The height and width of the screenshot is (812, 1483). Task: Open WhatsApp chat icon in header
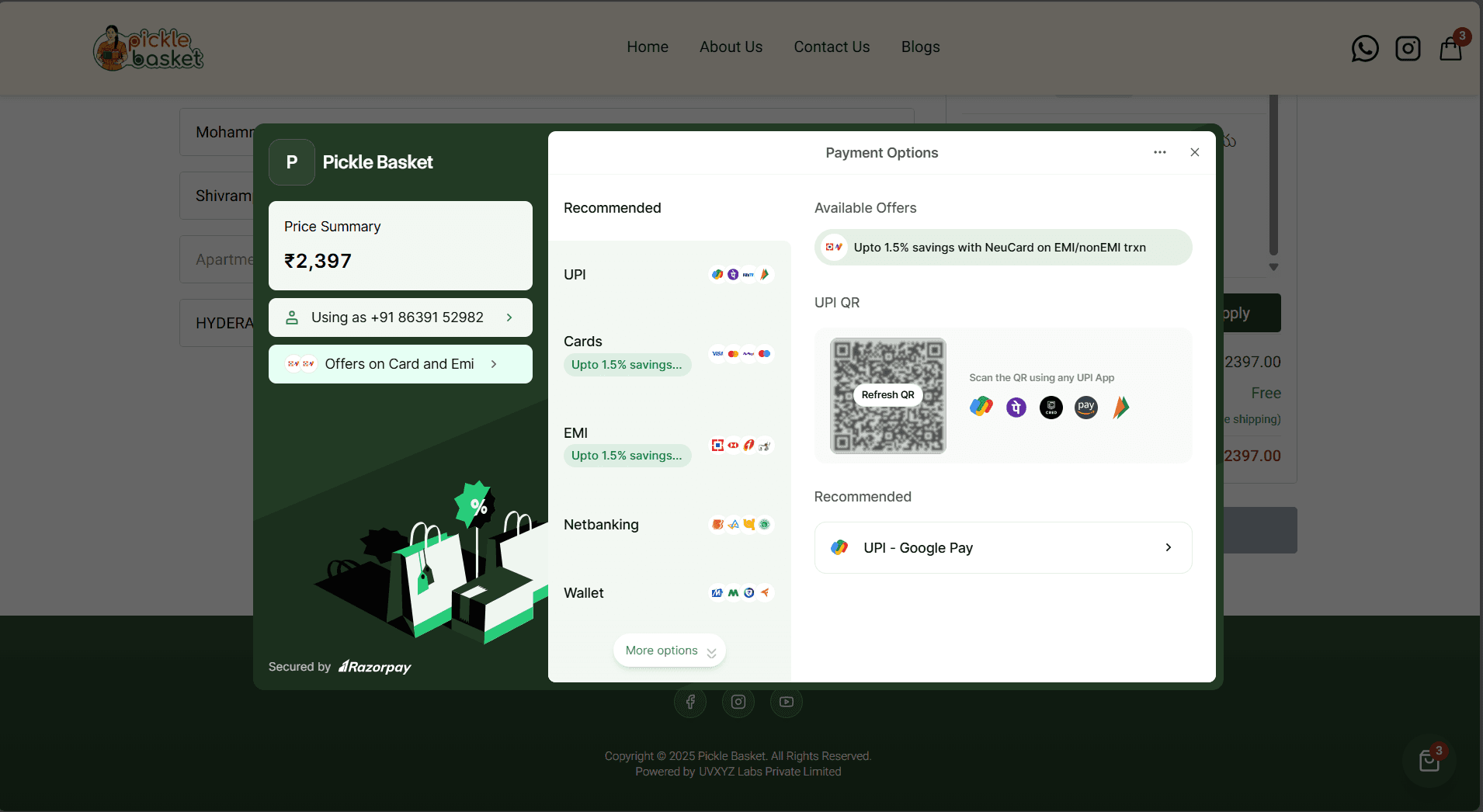tap(1364, 48)
